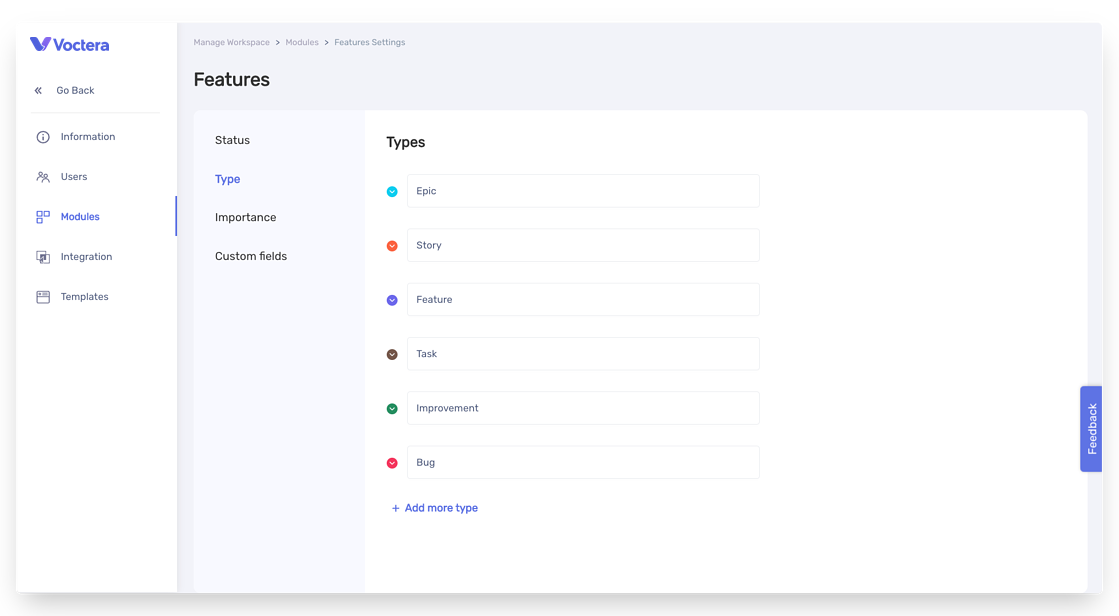Open the Status settings tab
1119x616 pixels.
233,140
